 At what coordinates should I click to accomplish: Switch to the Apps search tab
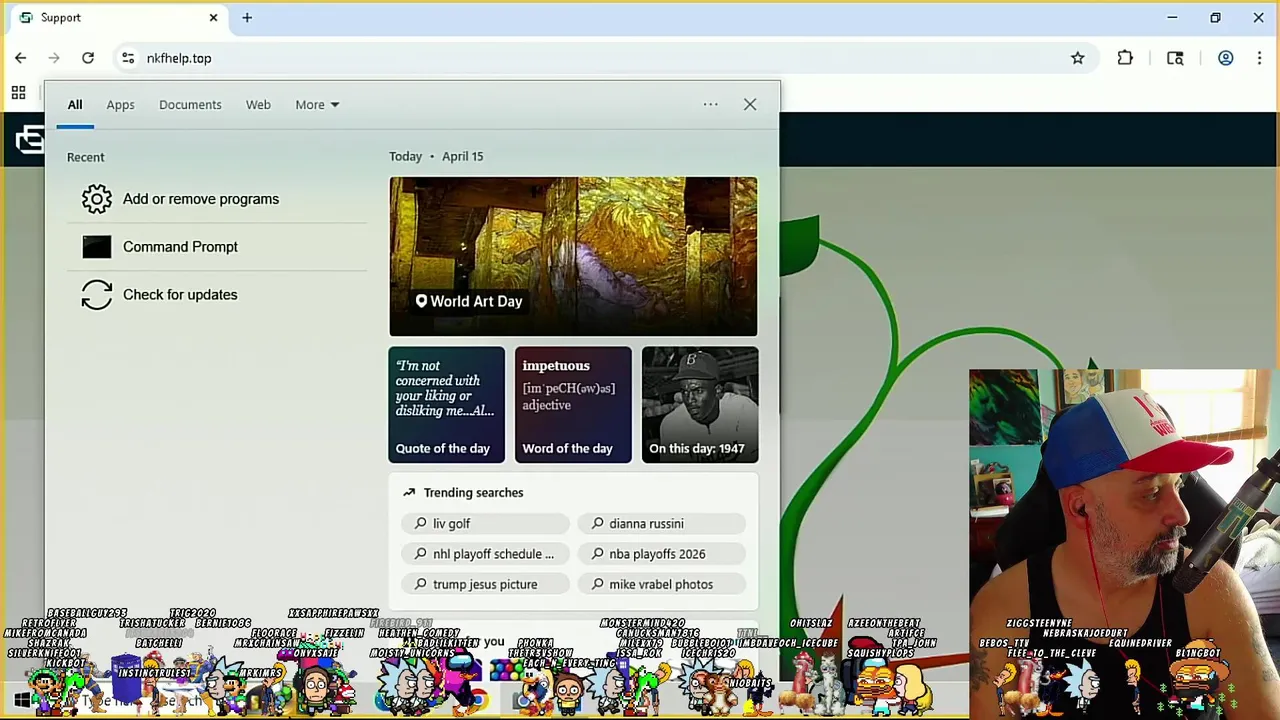point(120,105)
